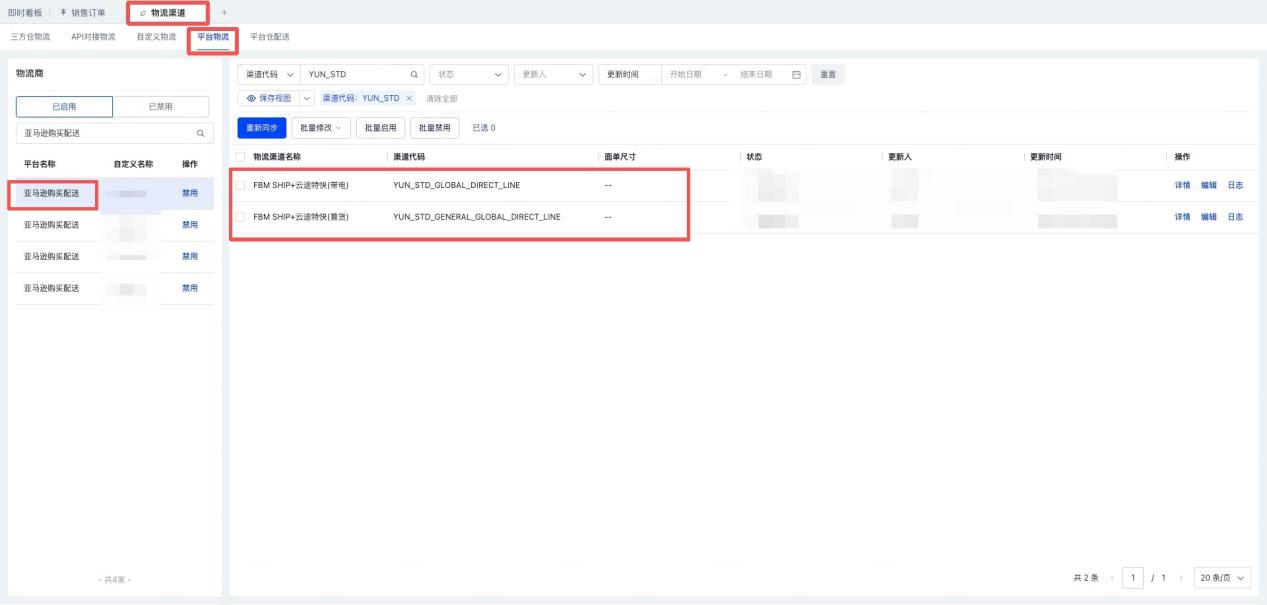Tick the checkbox for FBM SHIP+云途特快(带电)
This screenshot has height=605, width=1267.
pos(240,185)
